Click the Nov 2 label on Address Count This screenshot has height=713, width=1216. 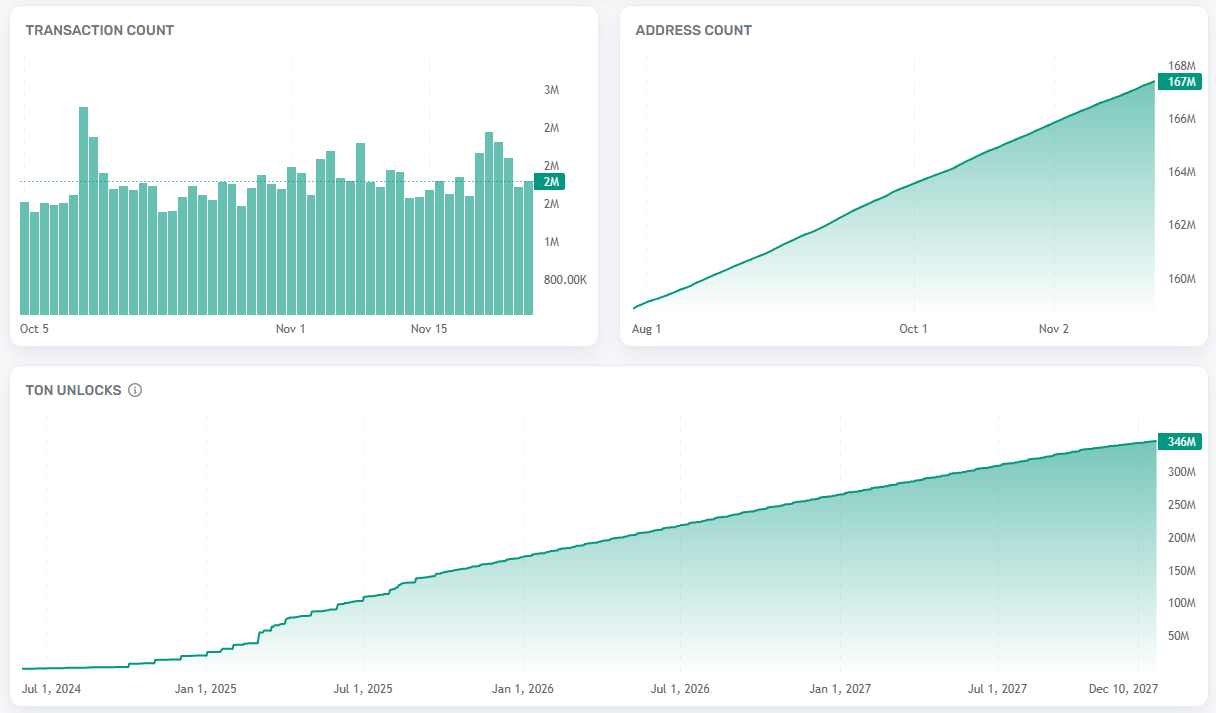[x=1053, y=329]
